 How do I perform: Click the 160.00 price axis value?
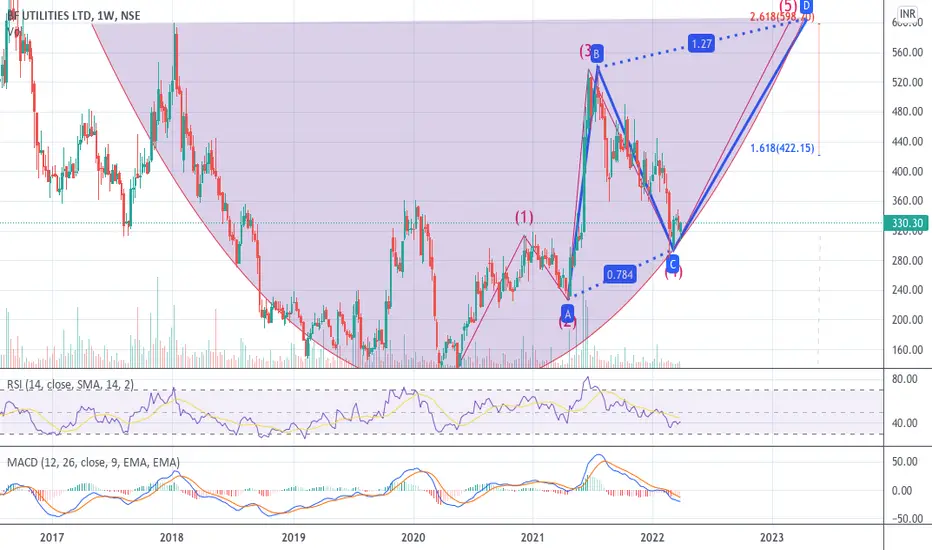(908, 350)
